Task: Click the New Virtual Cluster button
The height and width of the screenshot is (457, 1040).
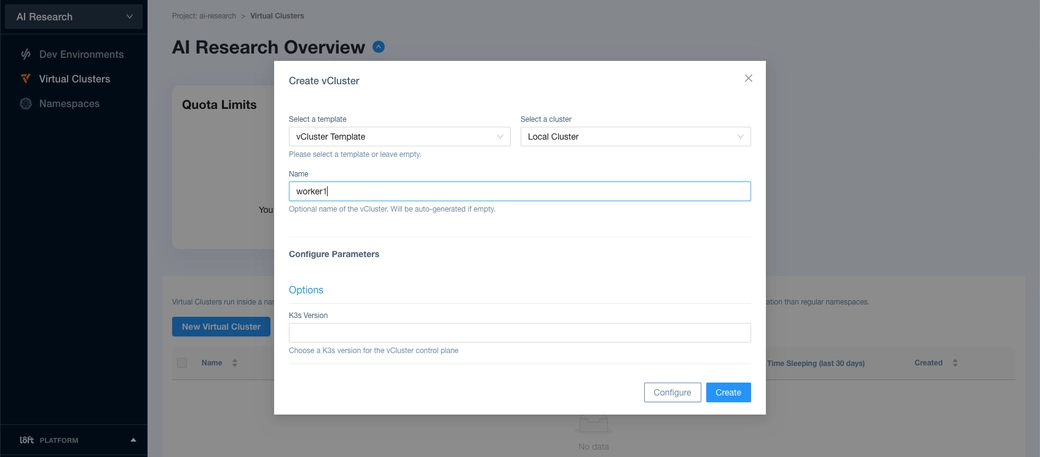Action: [221, 326]
